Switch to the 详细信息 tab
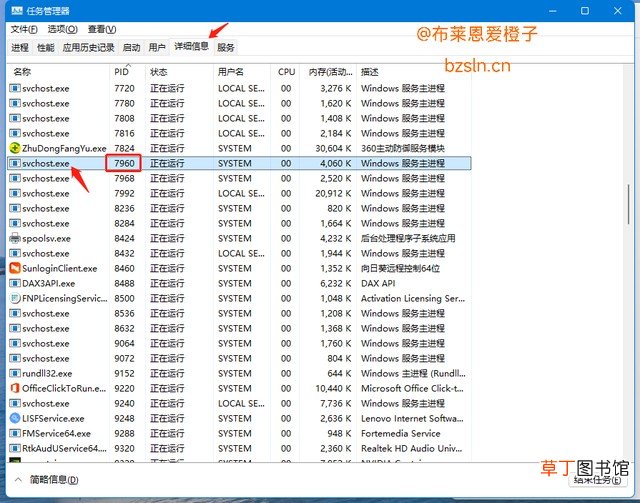The image size is (640, 503). 191,46
